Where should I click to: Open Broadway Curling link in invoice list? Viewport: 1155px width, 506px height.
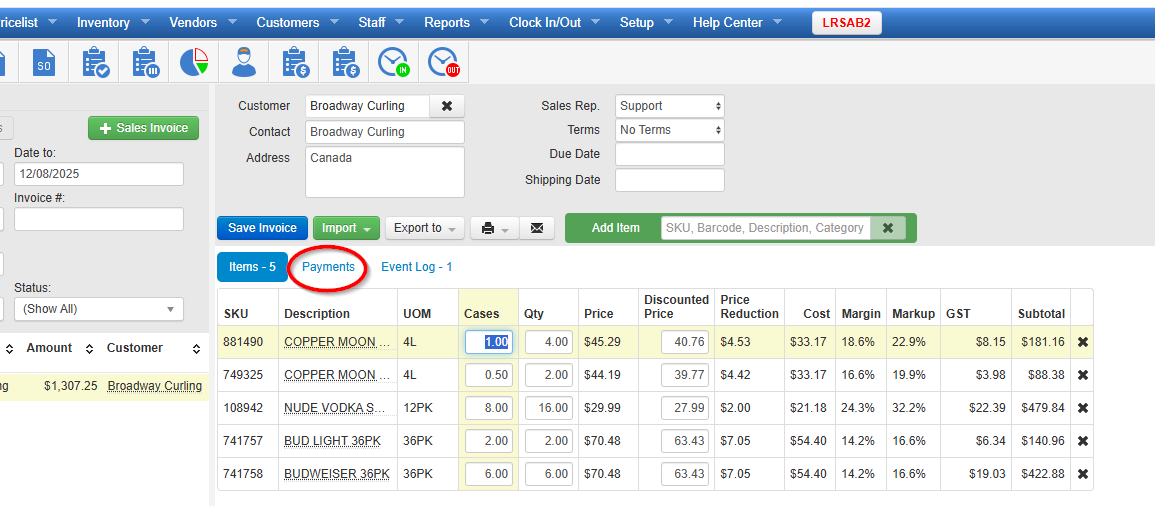pyautogui.click(x=155, y=385)
